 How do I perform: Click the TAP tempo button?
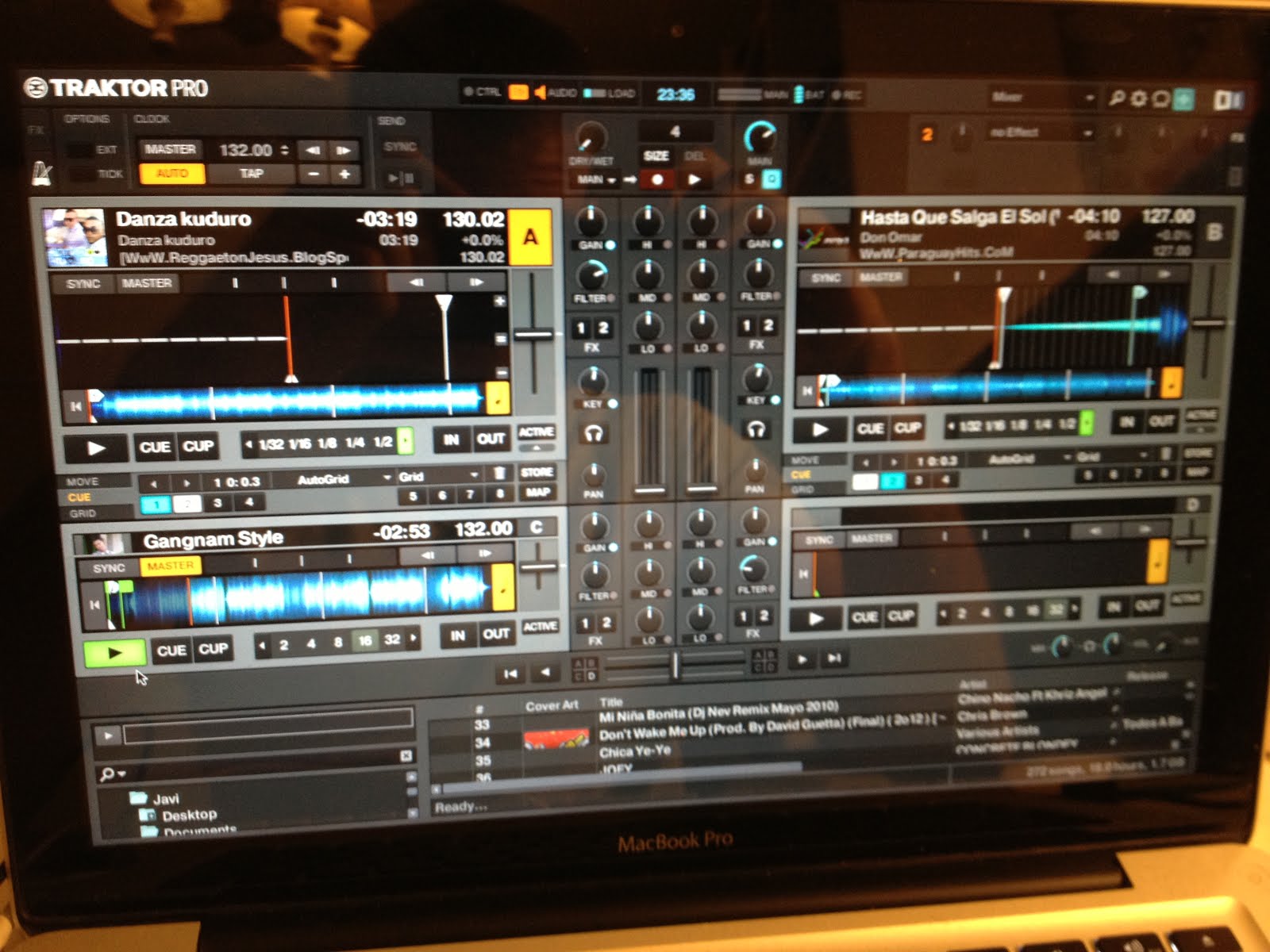click(x=252, y=173)
